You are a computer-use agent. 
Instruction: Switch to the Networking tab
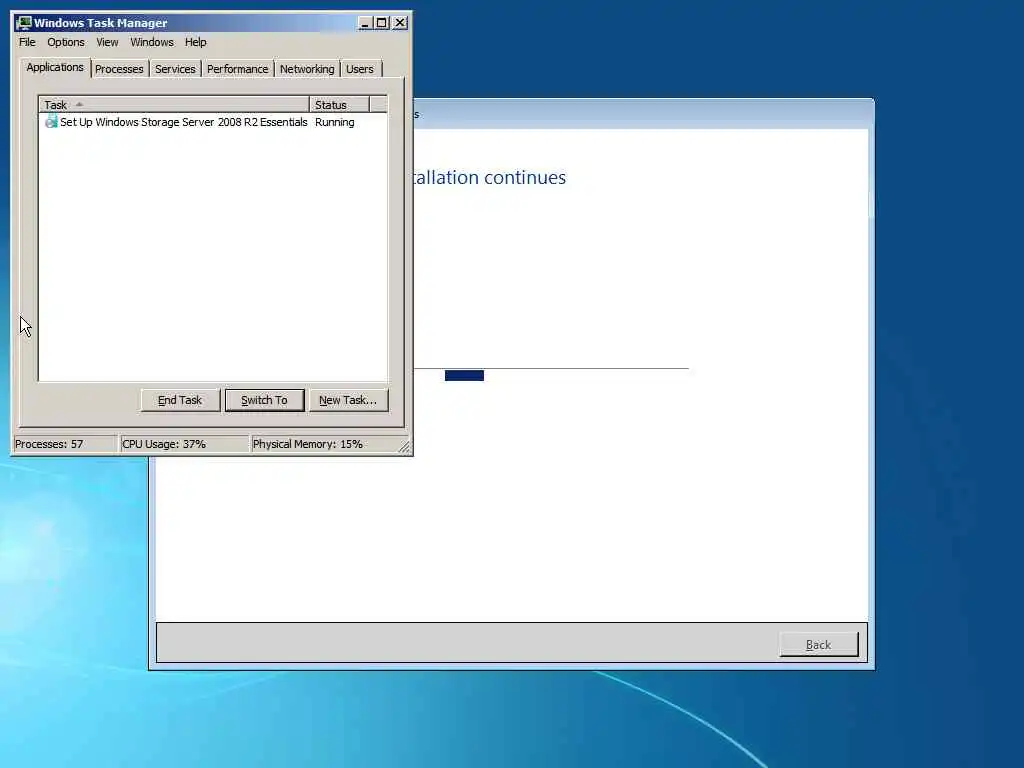(307, 69)
